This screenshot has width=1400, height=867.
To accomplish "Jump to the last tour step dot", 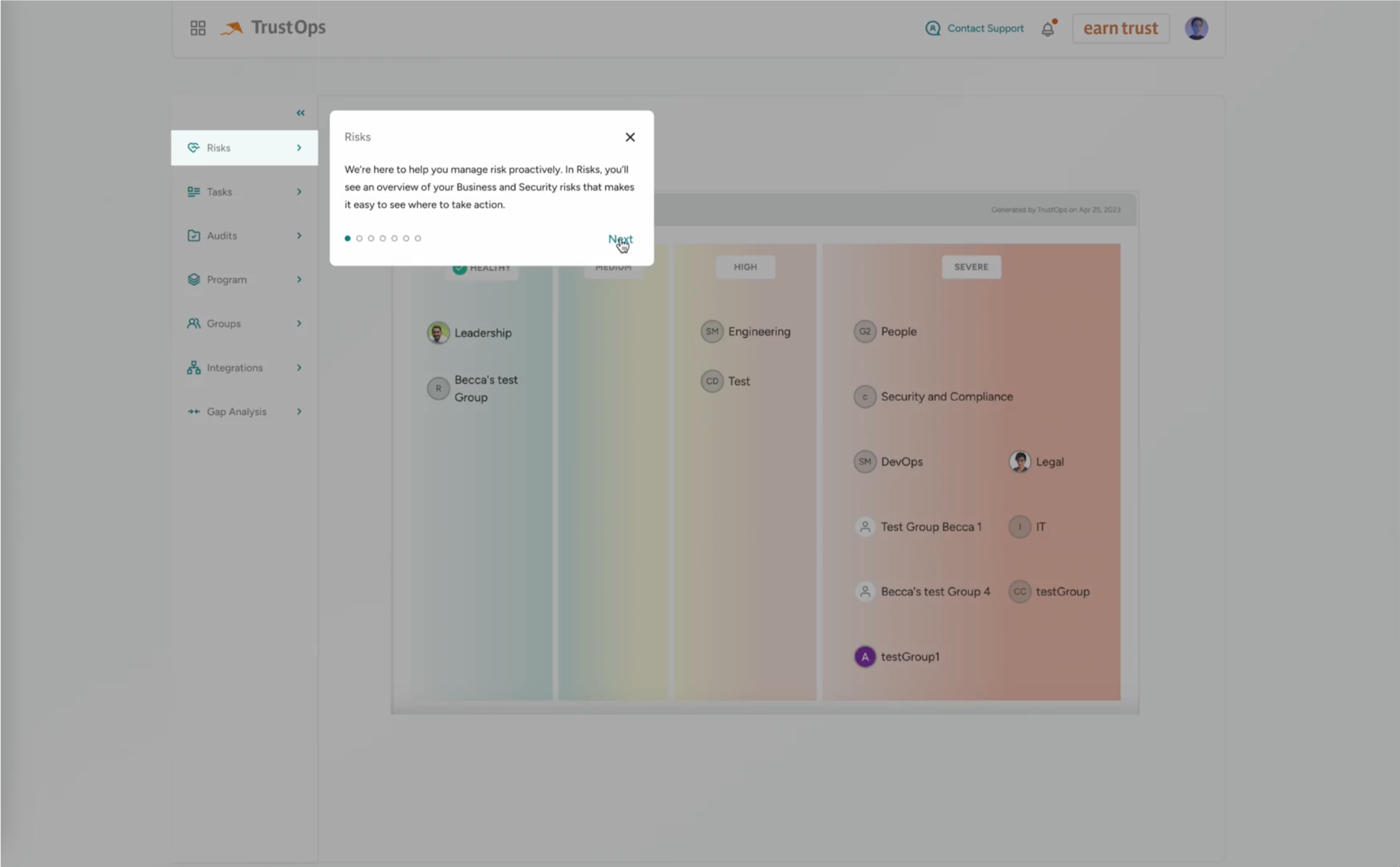I will [x=418, y=239].
